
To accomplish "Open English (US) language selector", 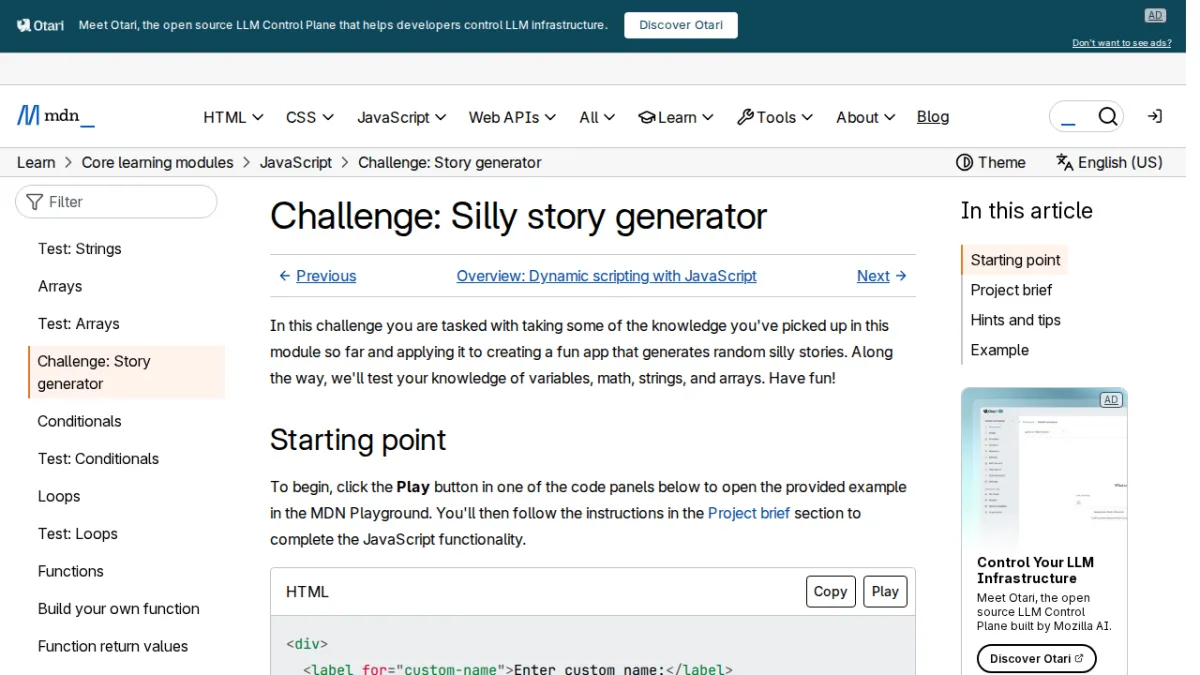I will (1109, 162).
